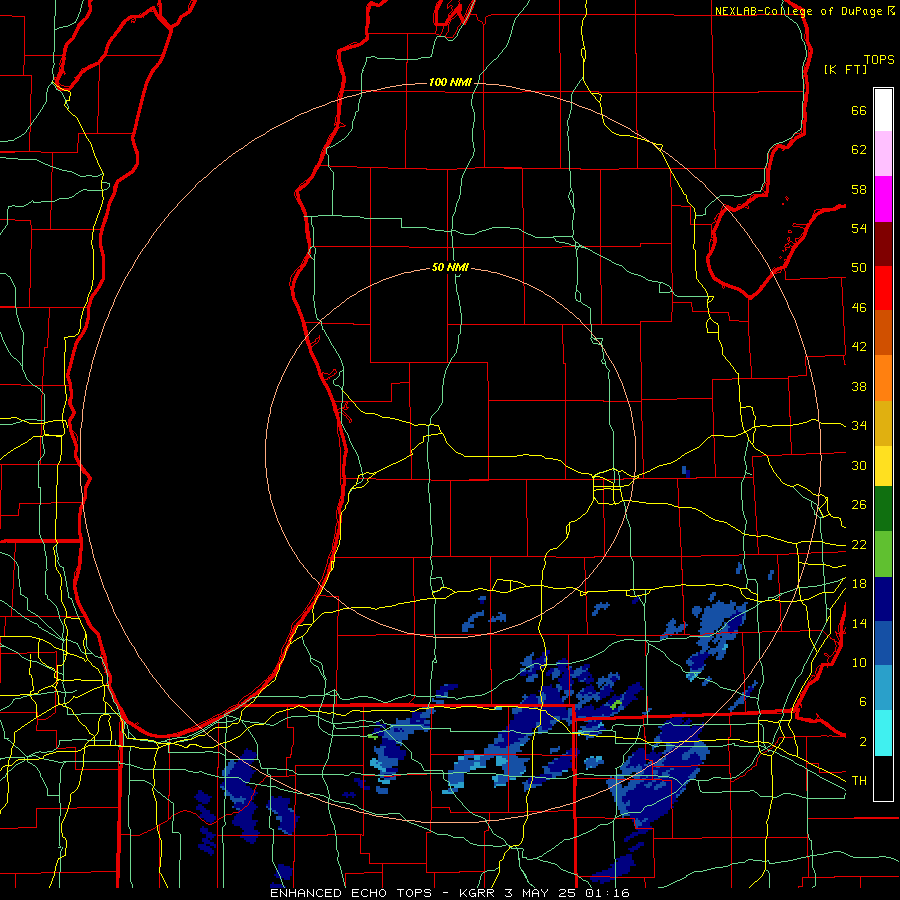Viewport: 900px width, 900px height.
Task: Click the light green 26 kft legend swatch
Action: click(x=883, y=554)
